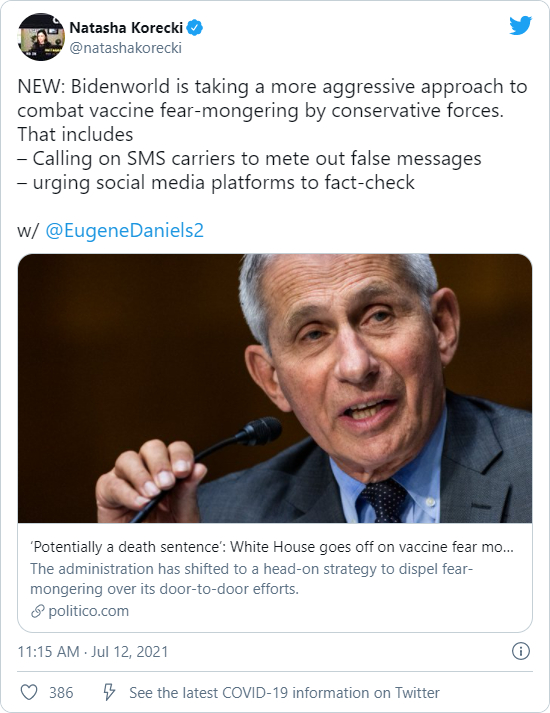The height and width of the screenshot is (713, 550).
Task: Click the 386 likes count
Action: click(61, 693)
